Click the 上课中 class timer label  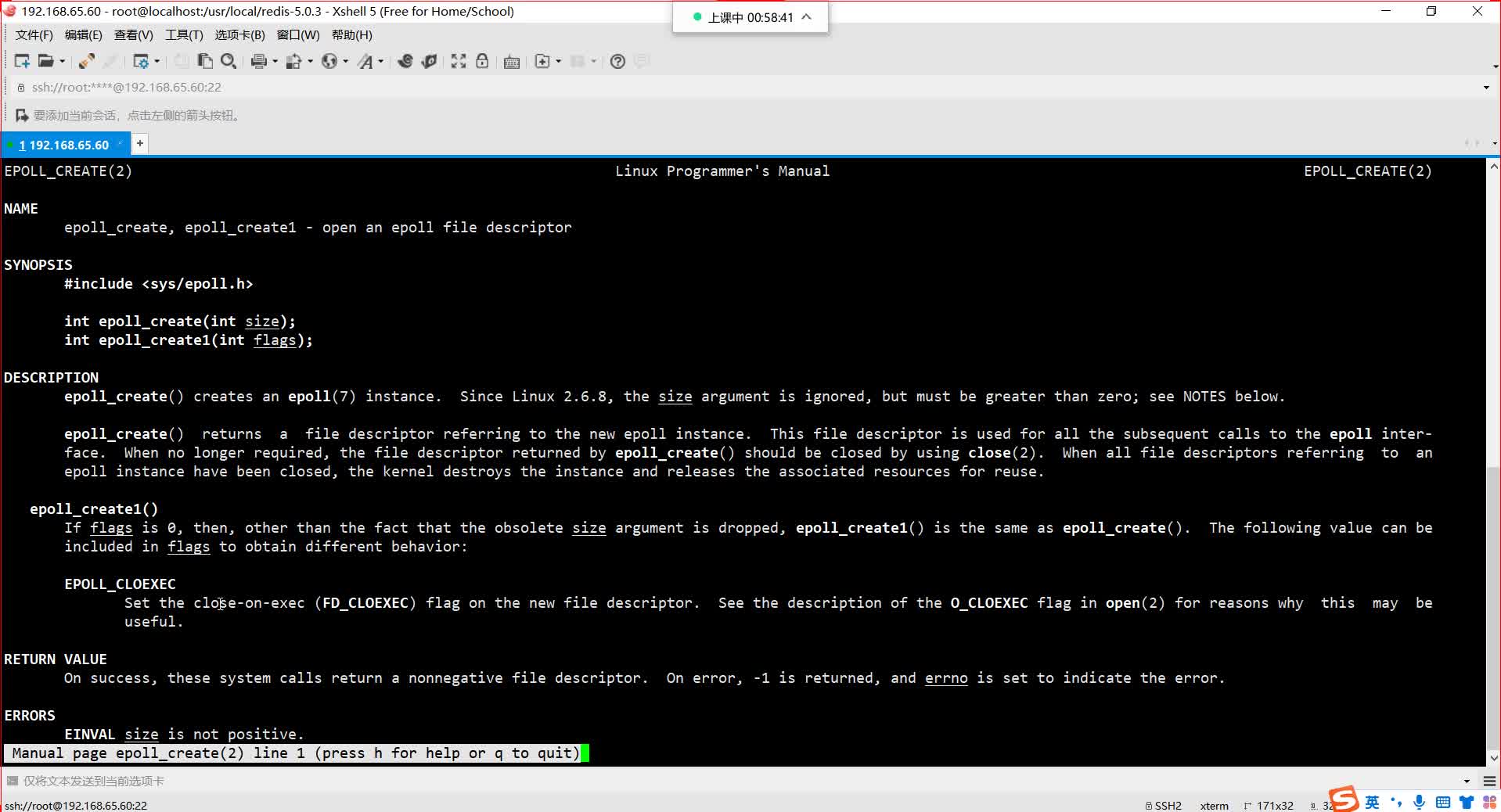point(750,17)
